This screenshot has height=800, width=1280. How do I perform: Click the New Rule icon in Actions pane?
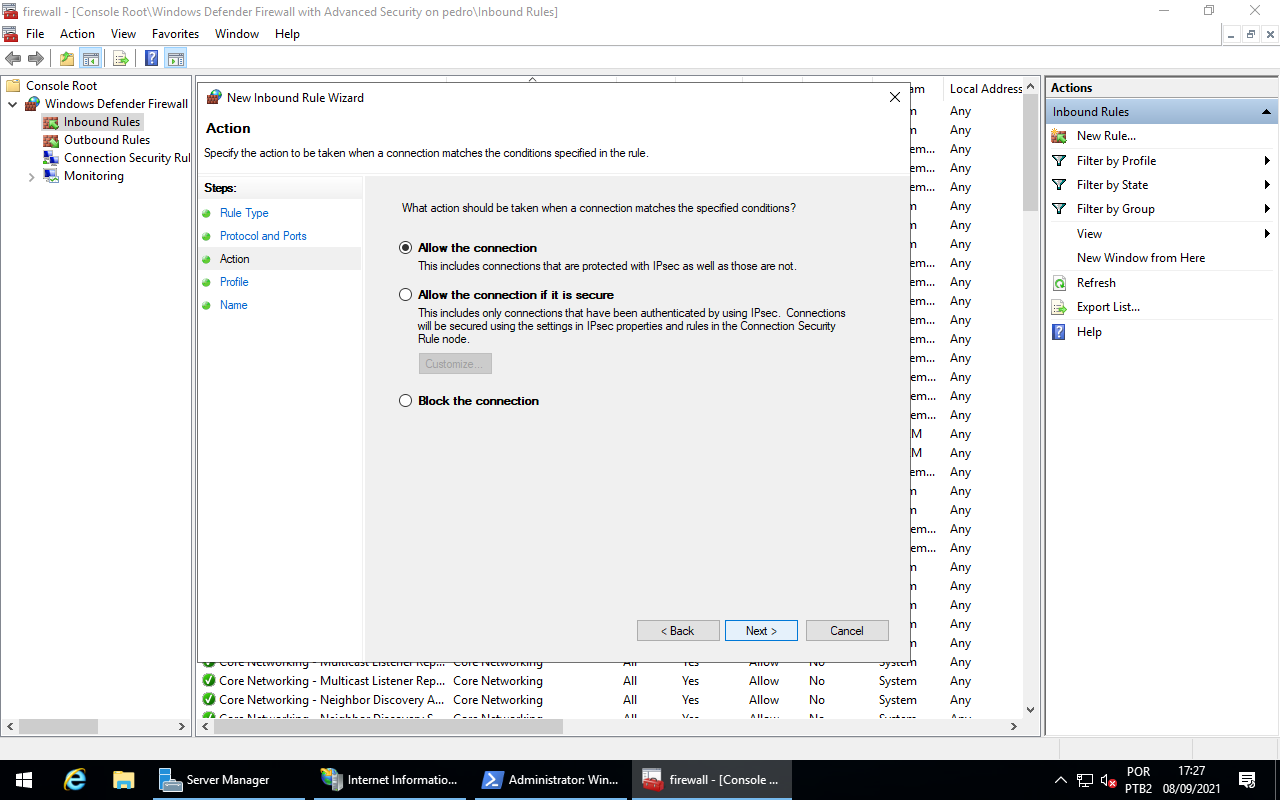(1059, 136)
